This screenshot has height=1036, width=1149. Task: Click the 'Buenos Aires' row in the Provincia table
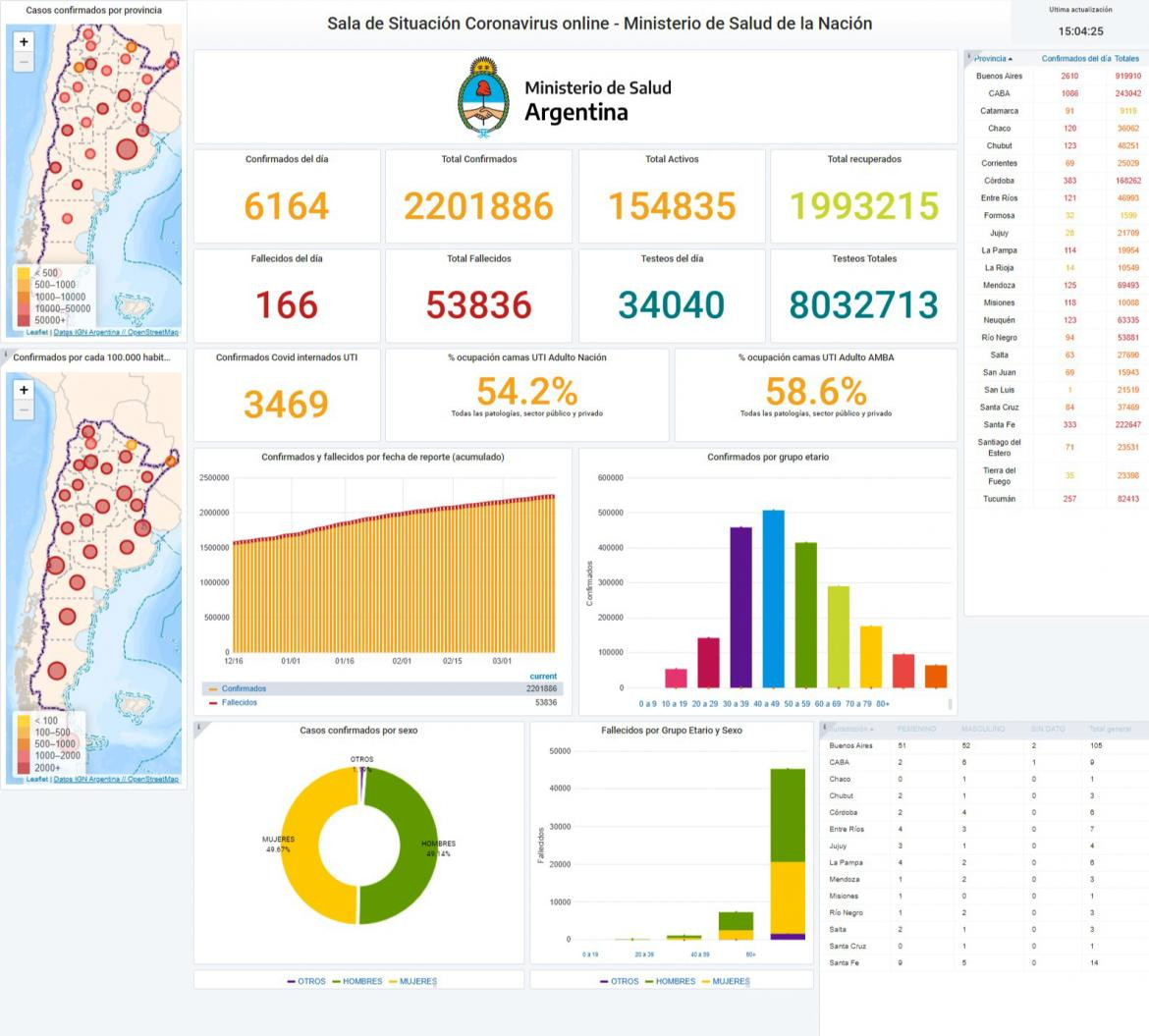(1056, 77)
